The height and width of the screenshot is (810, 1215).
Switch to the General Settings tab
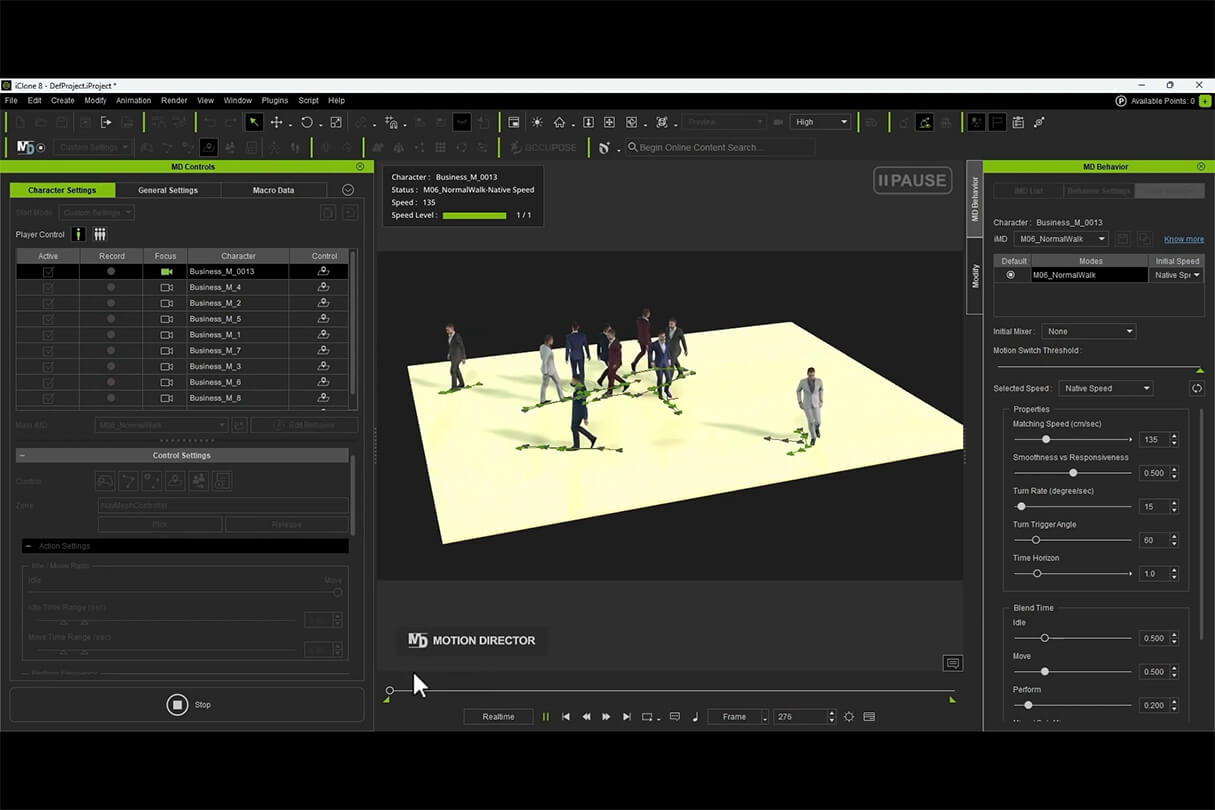coord(168,190)
